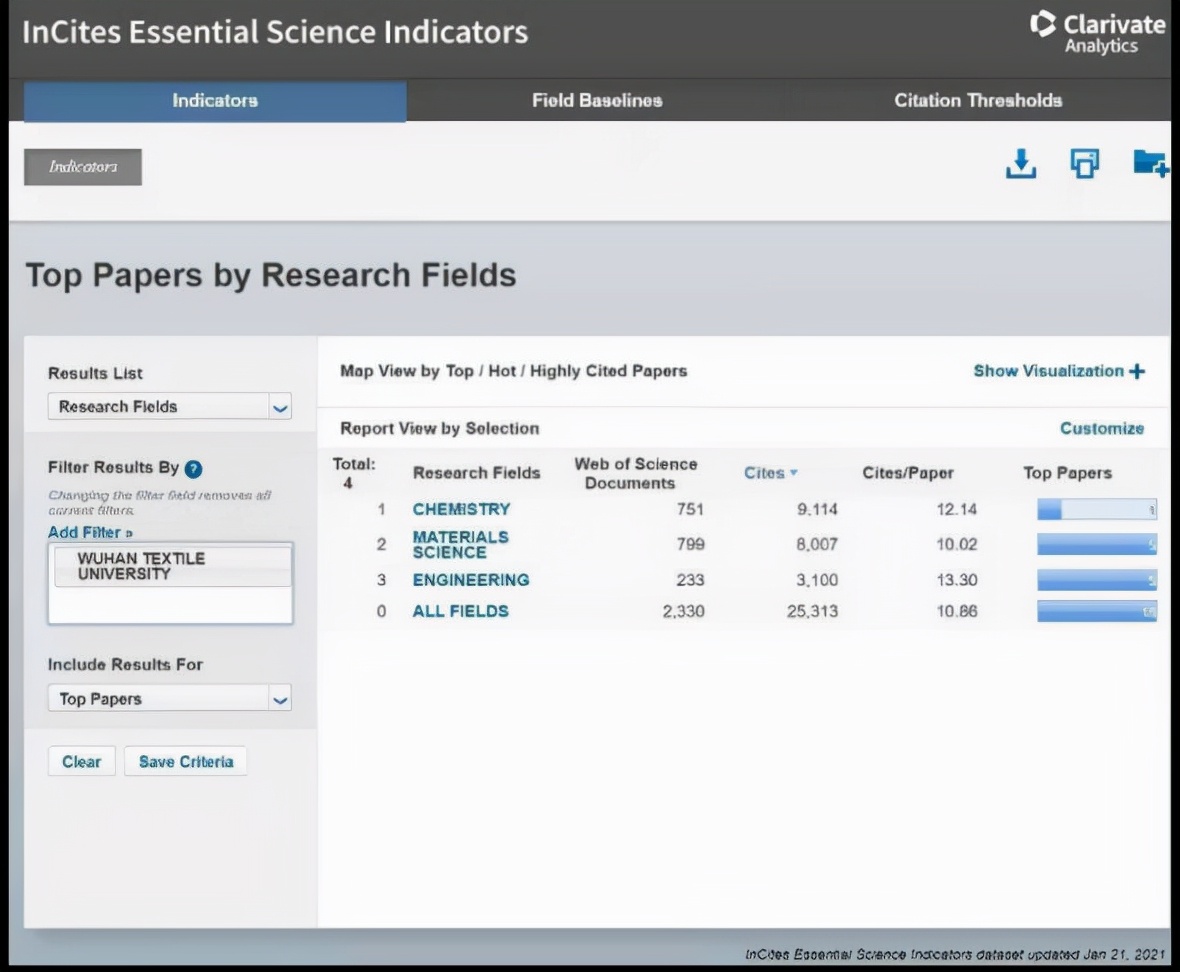The height and width of the screenshot is (972, 1180).
Task: Select the Indicators tab
Action: coord(215,100)
